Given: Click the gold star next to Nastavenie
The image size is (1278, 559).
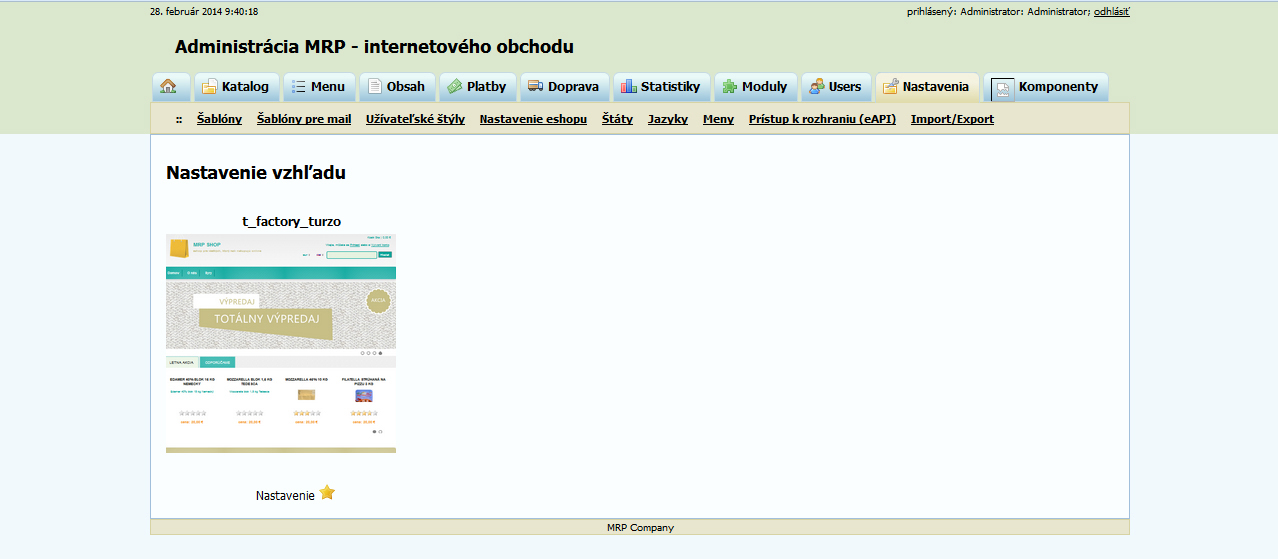Looking at the screenshot, I should (327, 493).
